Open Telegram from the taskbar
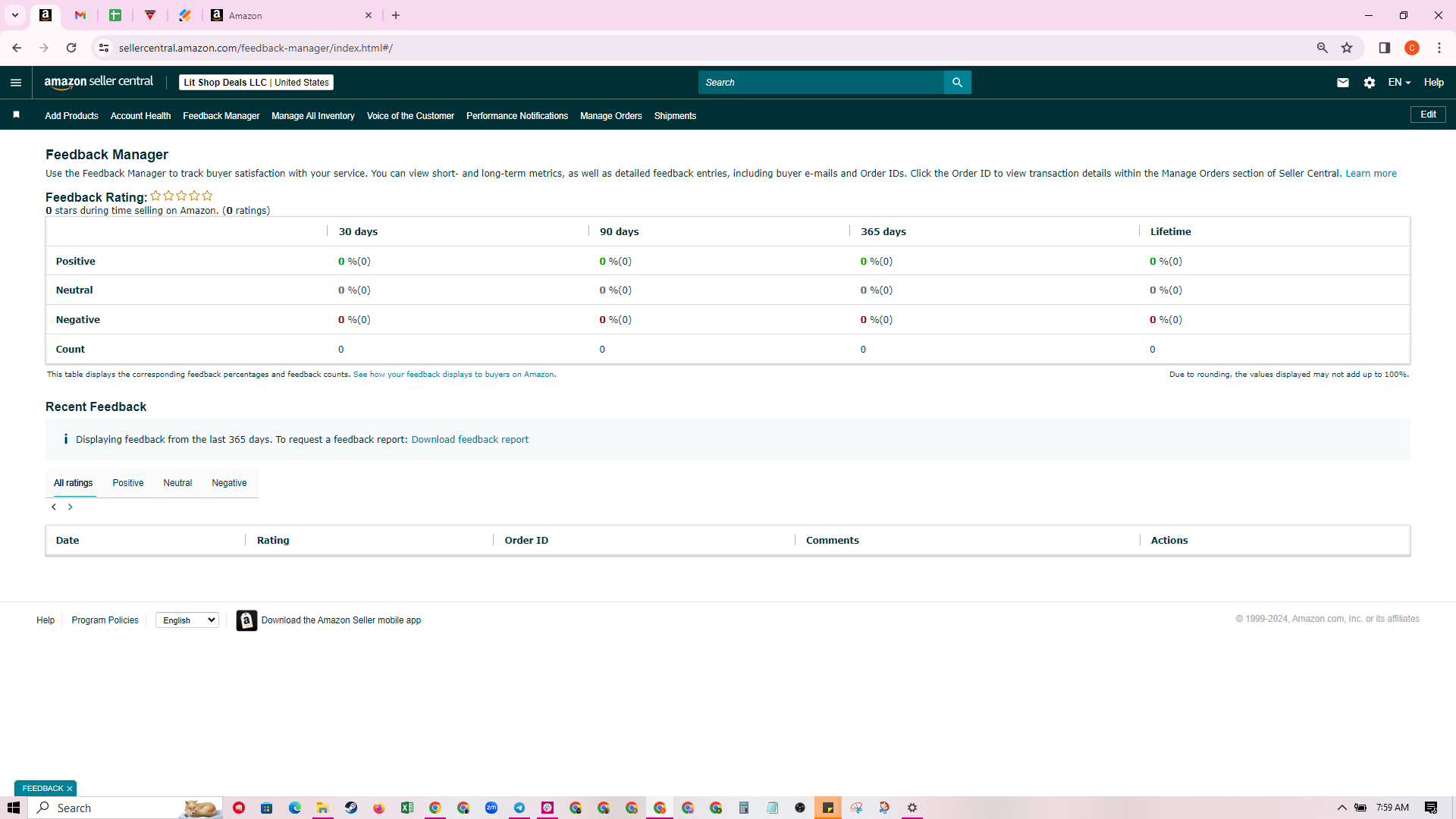This screenshot has width=1456, height=819. [519, 808]
